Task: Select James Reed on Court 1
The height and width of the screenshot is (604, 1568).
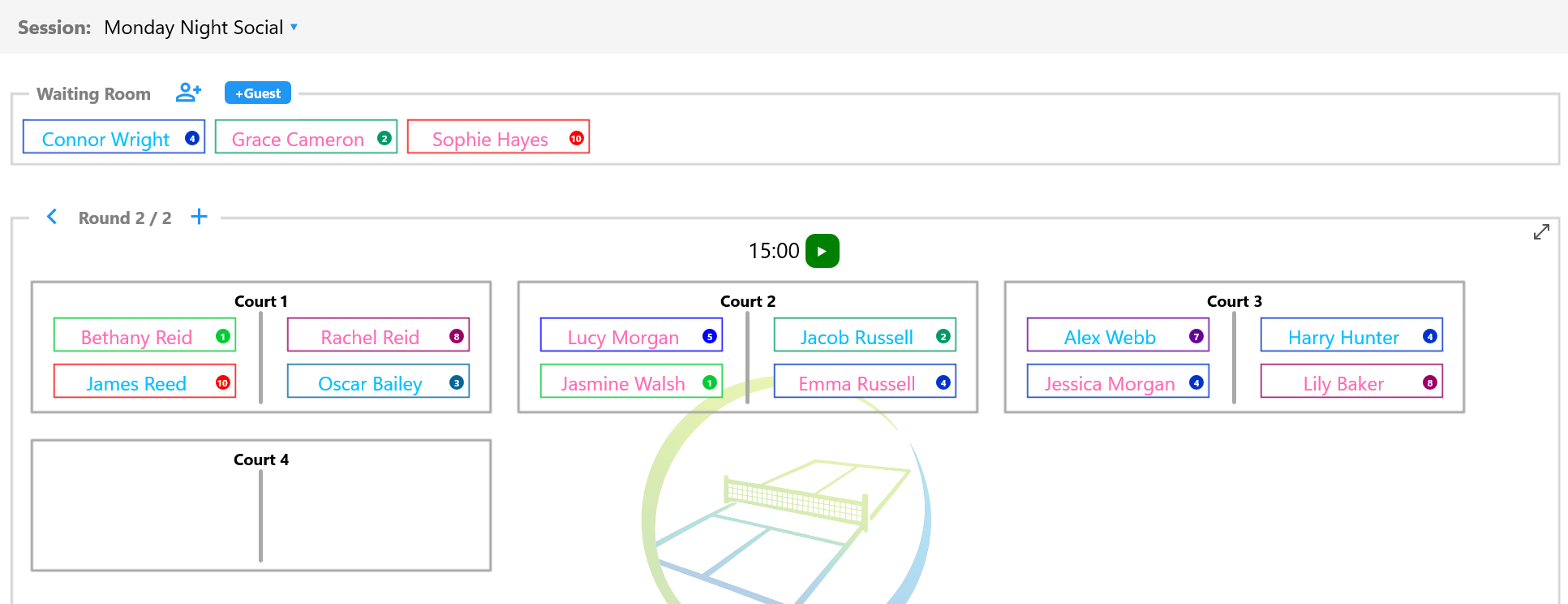Action: [144, 382]
